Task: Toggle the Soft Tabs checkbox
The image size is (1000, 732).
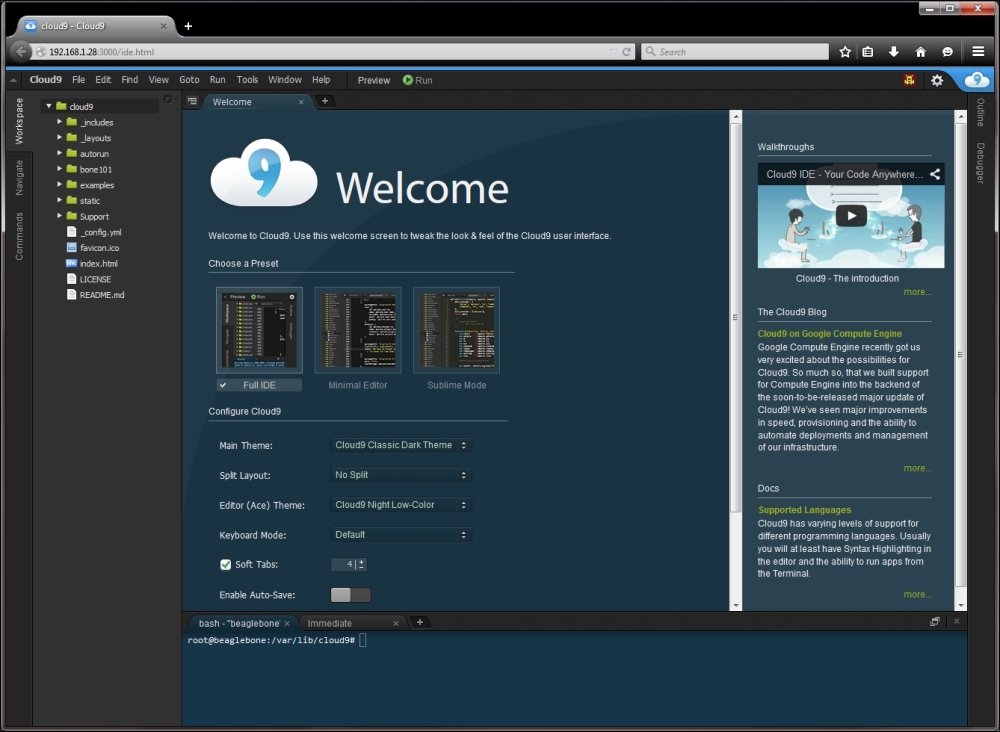Action: tap(226, 565)
